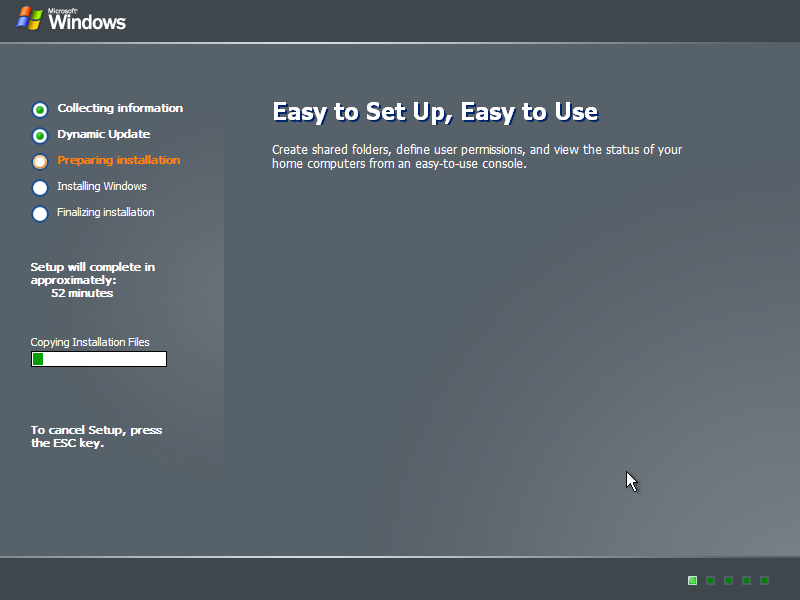Click the Dynamic Update label
This screenshot has height=600, width=800.
coord(104,134)
